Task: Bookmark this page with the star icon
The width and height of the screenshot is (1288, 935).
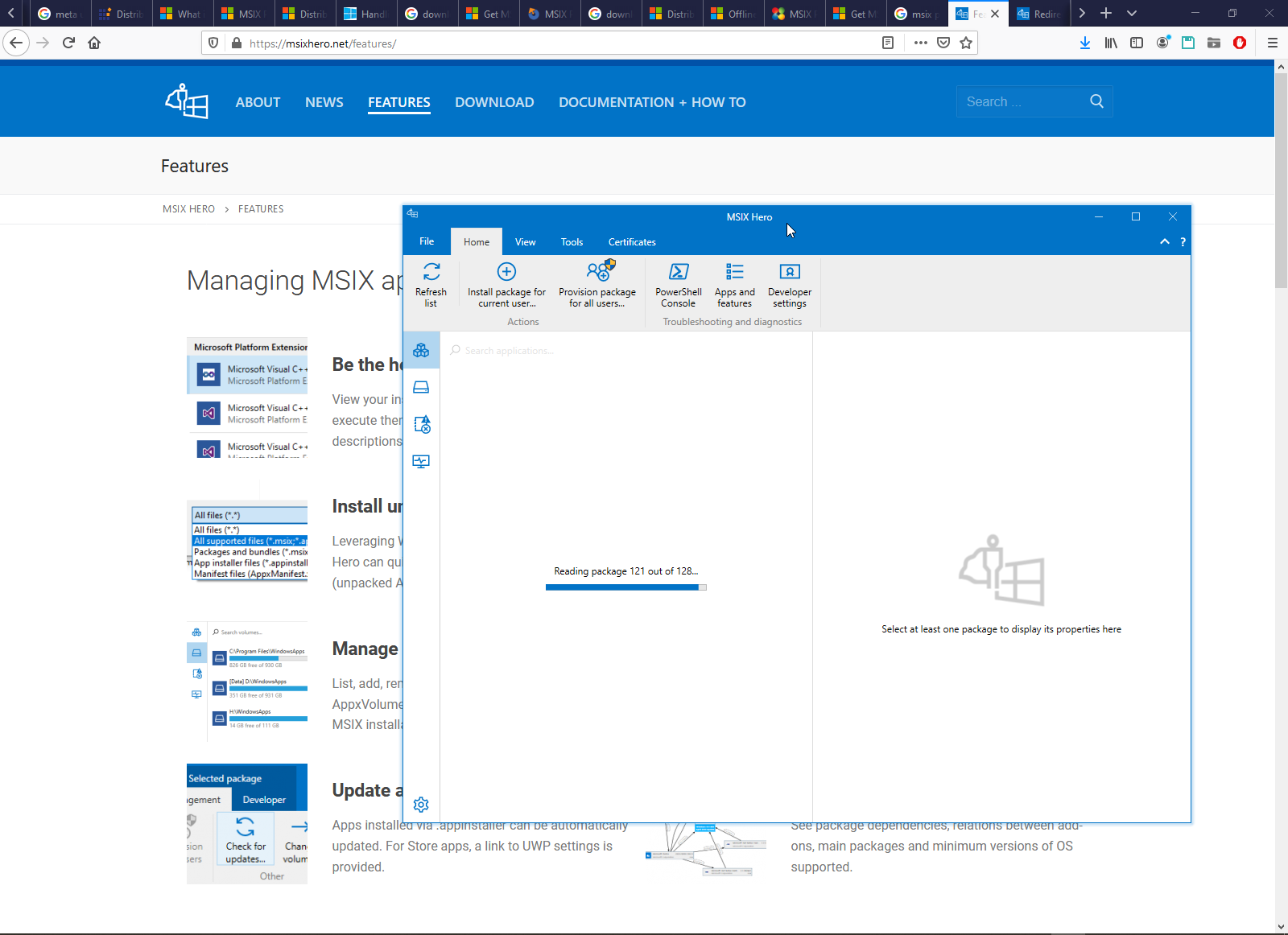Action: 966,43
